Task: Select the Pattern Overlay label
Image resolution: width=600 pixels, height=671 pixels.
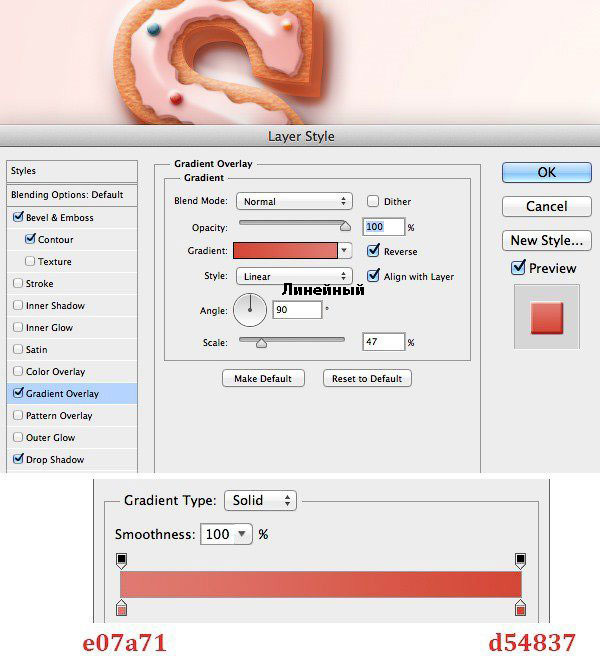Action: click(x=59, y=416)
